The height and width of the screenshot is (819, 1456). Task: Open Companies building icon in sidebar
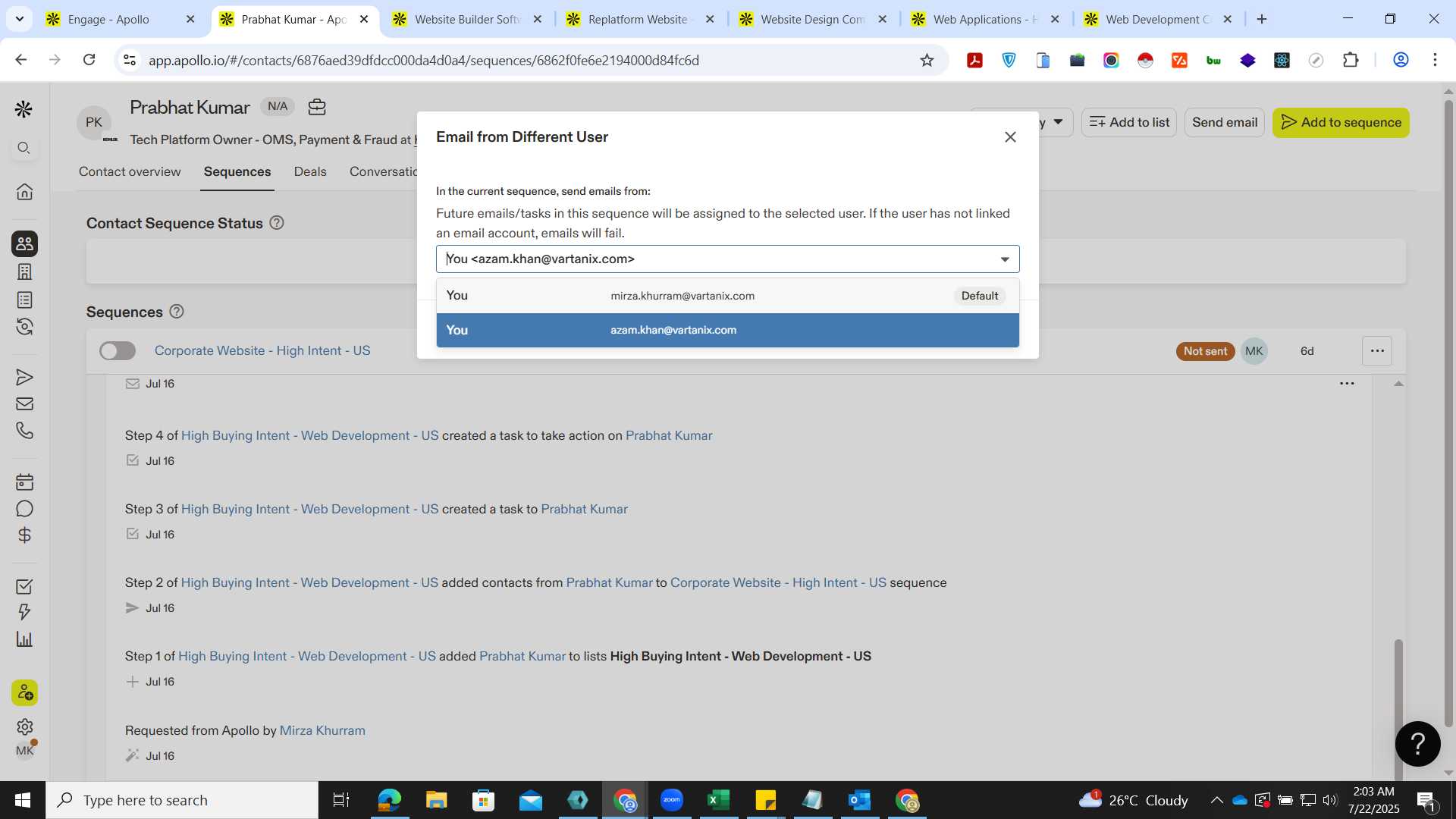24,271
